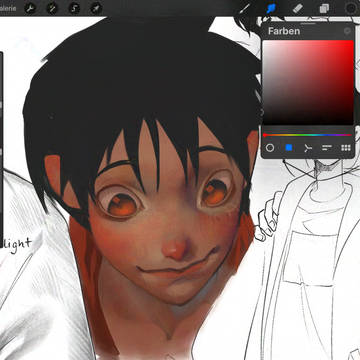Switch to the Harmony color tab
The height and width of the screenshot is (360, 360).
tap(308, 148)
